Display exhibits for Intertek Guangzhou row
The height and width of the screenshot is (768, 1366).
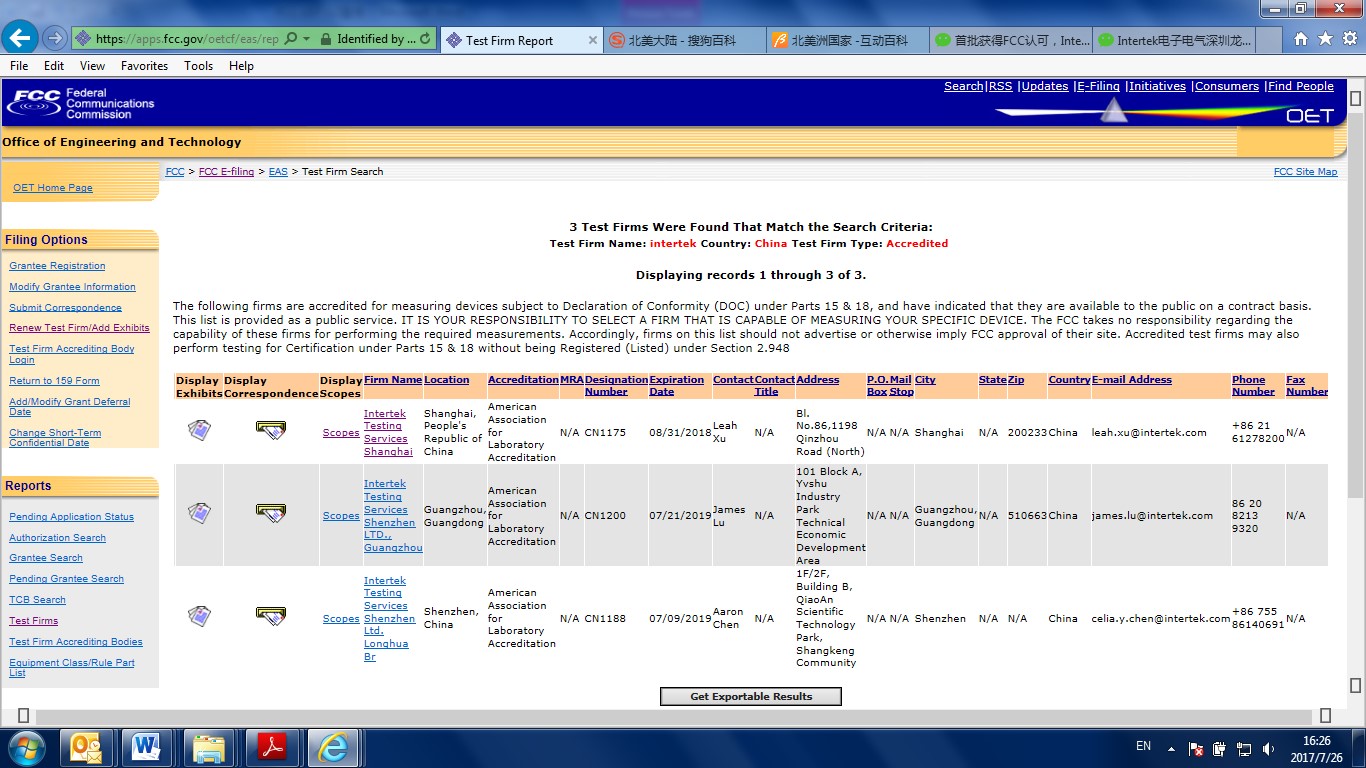point(199,514)
